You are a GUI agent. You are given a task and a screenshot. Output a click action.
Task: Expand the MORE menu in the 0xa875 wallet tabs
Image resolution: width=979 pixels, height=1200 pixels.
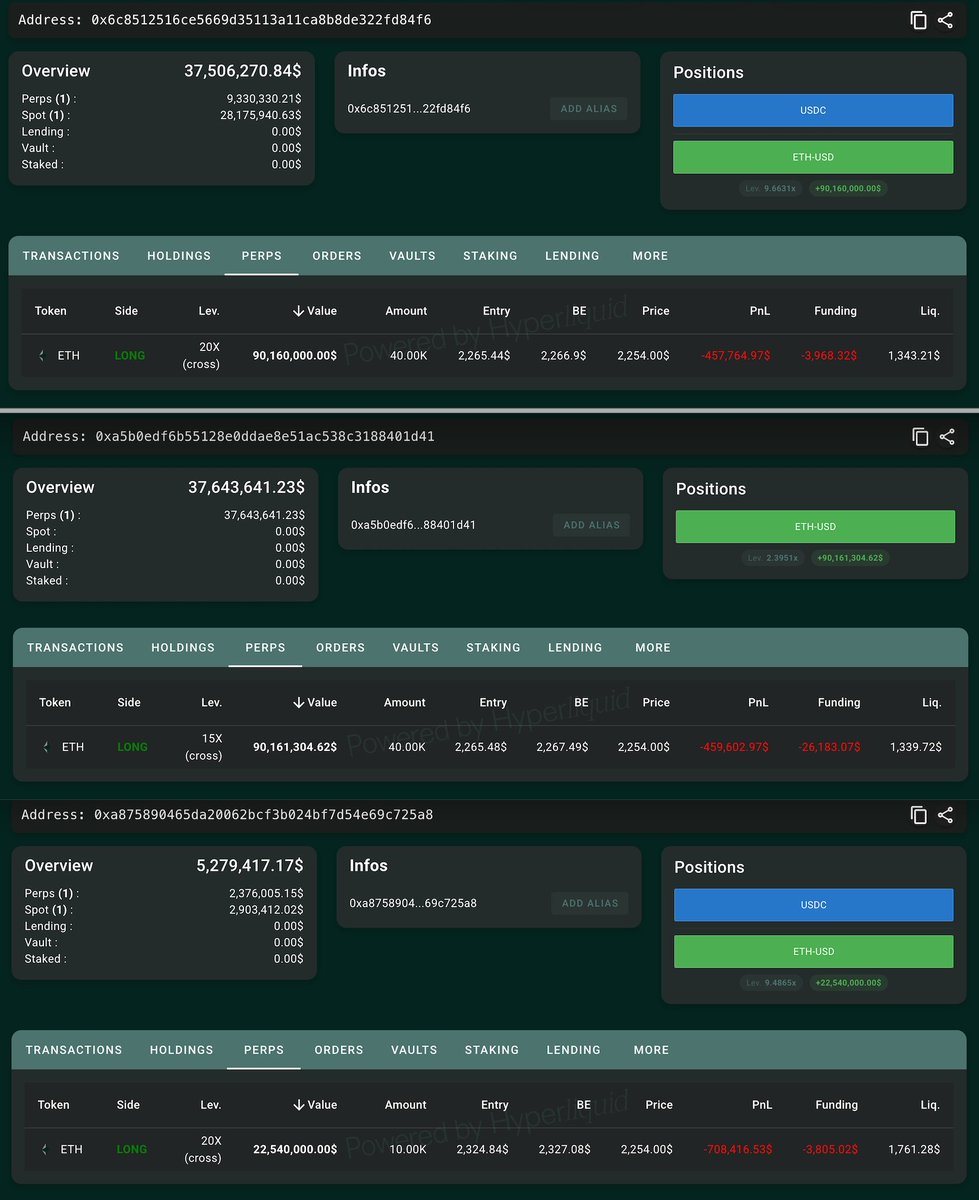click(x=651, y=1050)
